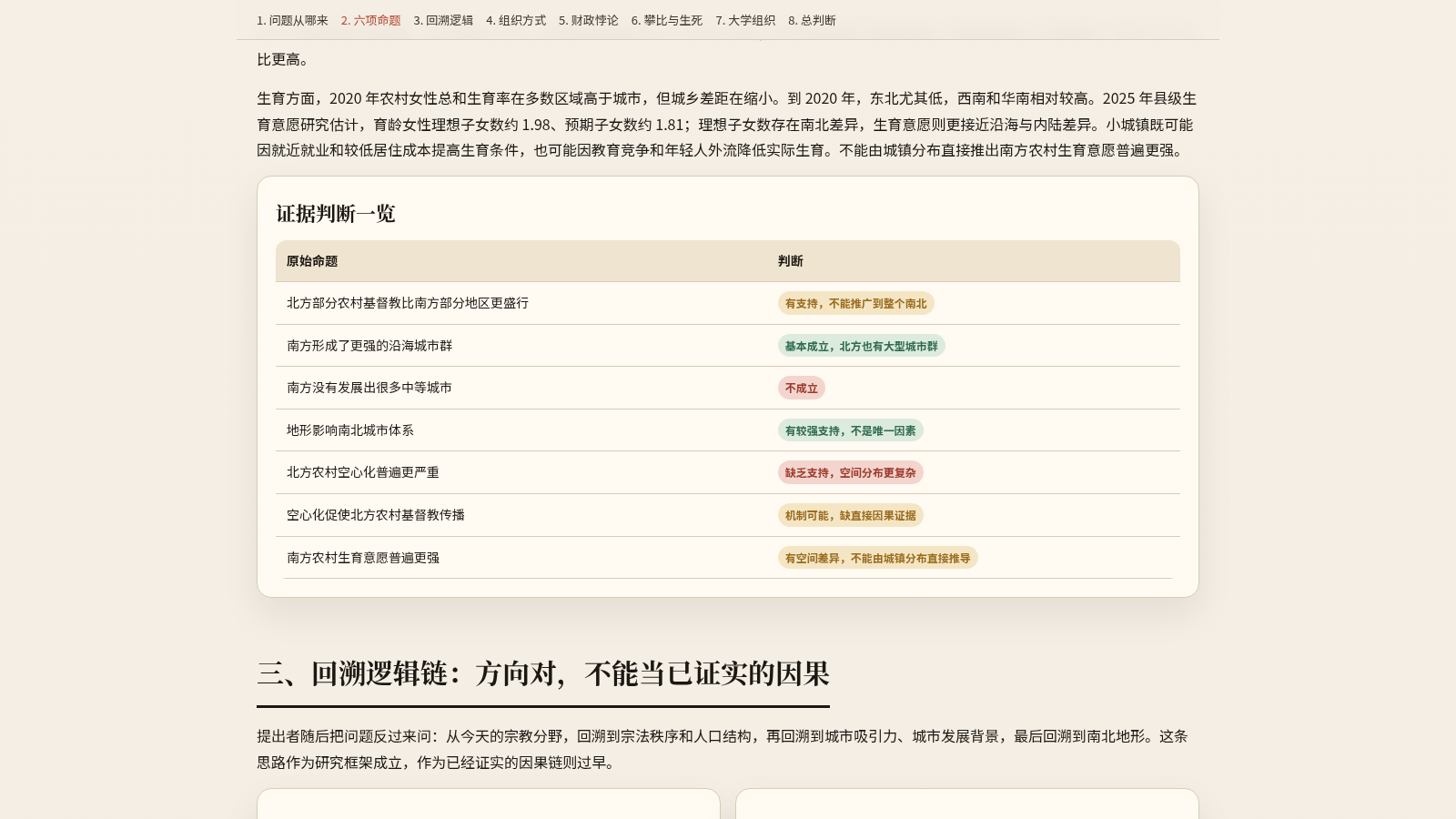This screenshot has width=1456, height=819.
Task: Click the 机制可能，缺直接因果证据 badge
Action: (851, 515)
